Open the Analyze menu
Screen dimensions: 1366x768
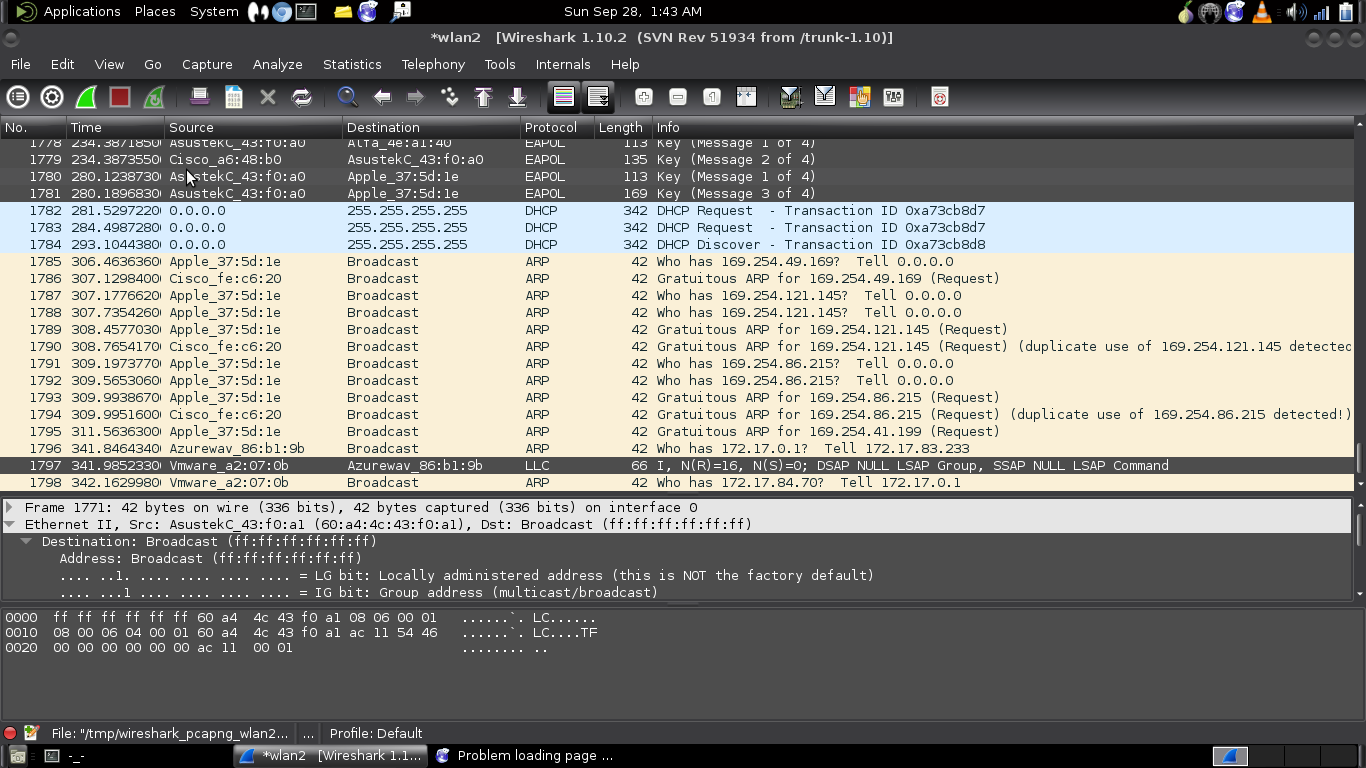pos(277,64)
